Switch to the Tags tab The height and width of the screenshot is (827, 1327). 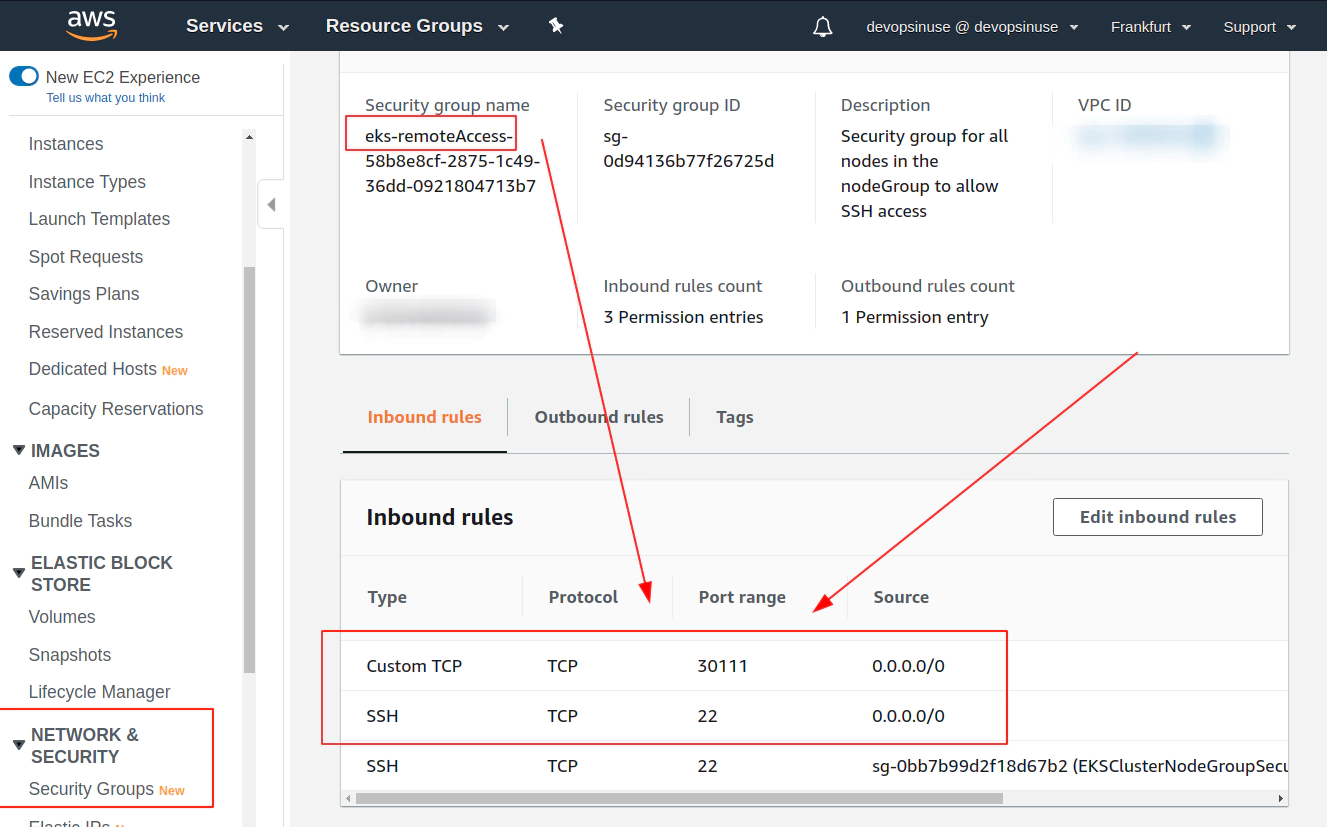(x=735, y=417)
